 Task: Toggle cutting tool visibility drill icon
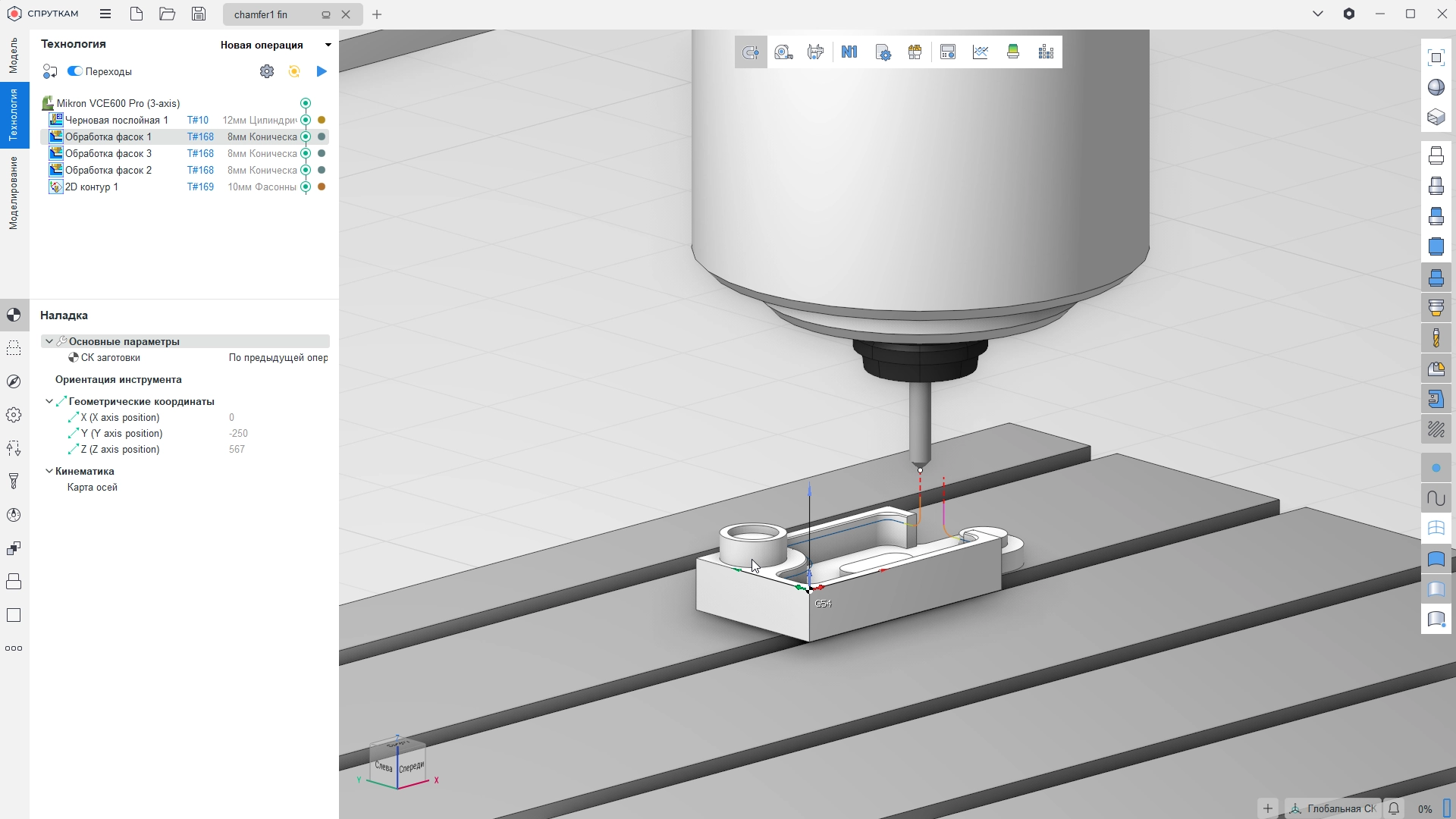1436,338
